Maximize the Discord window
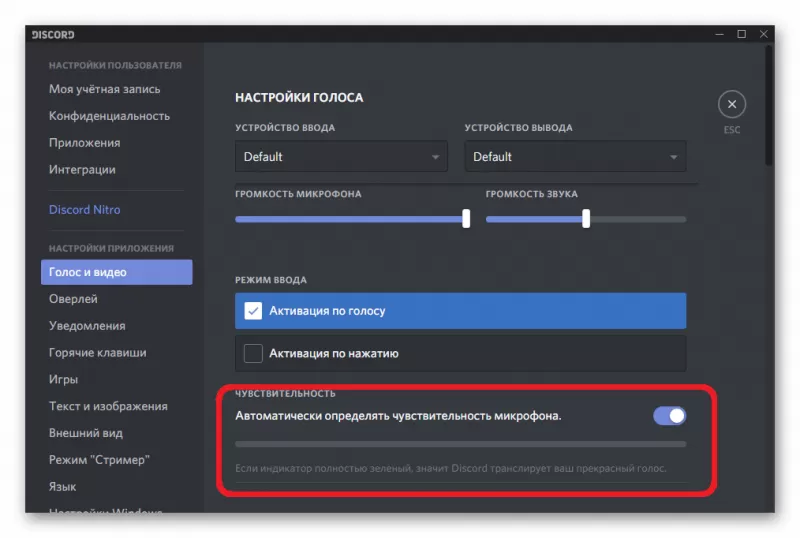Screen dimensions: 800x538 click(741, 34)
